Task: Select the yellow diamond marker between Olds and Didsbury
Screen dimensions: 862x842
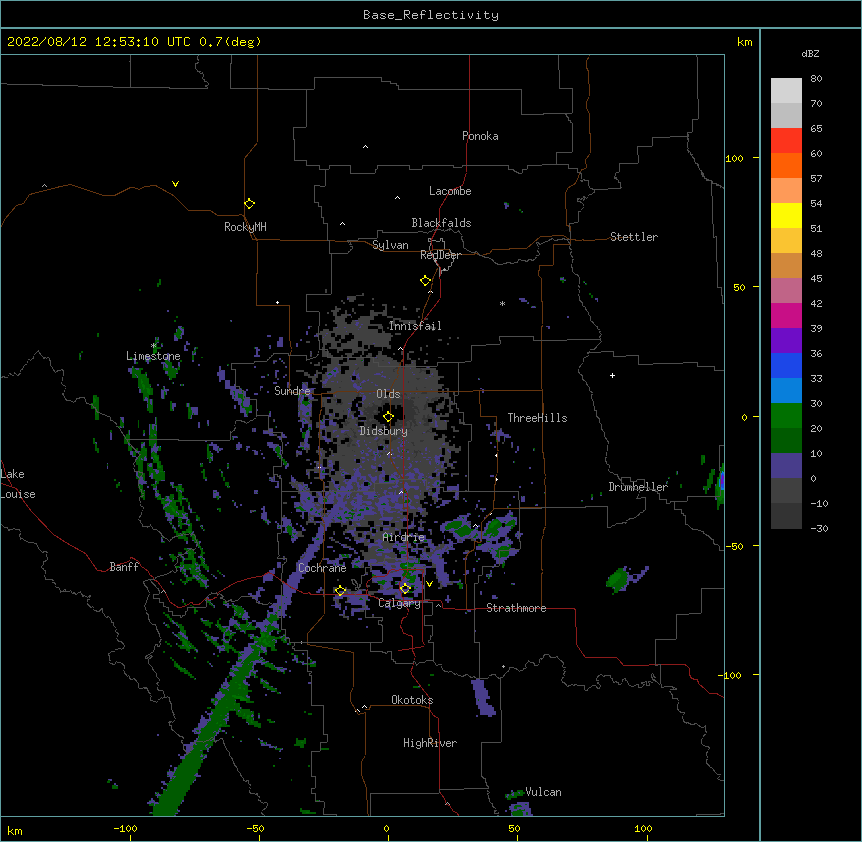Action: point(388,417)
